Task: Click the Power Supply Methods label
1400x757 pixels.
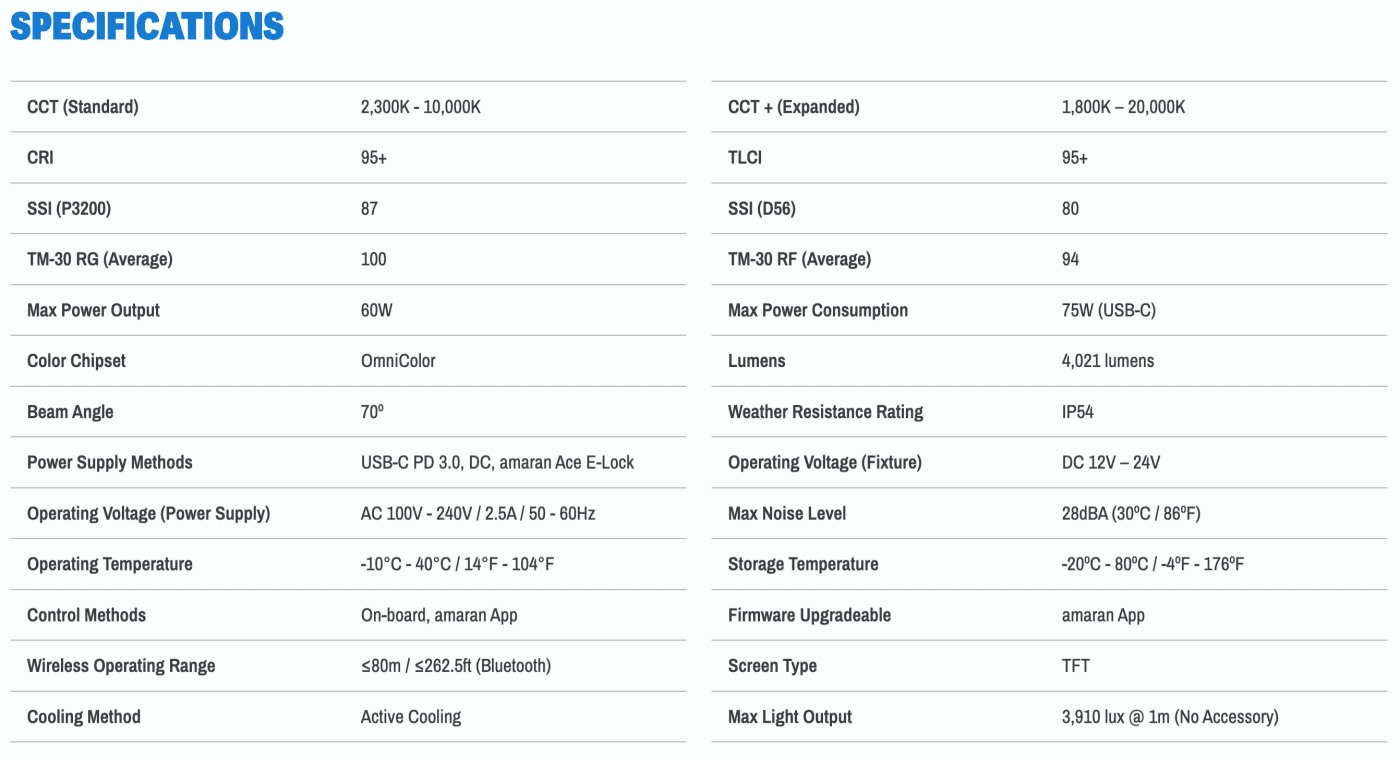Action: 110,463
